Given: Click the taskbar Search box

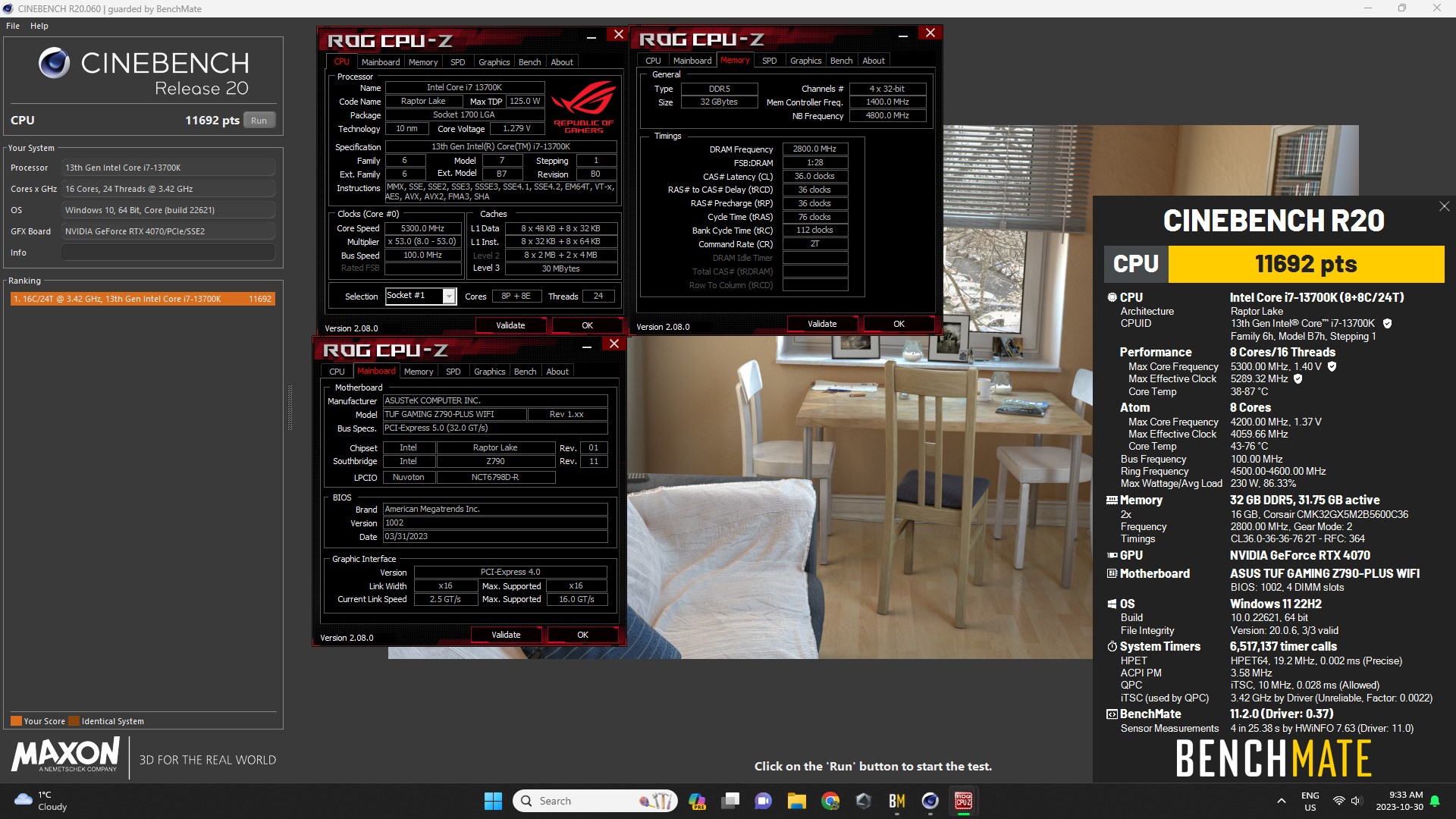Looking at the screenshot, I should pos(595,801).
